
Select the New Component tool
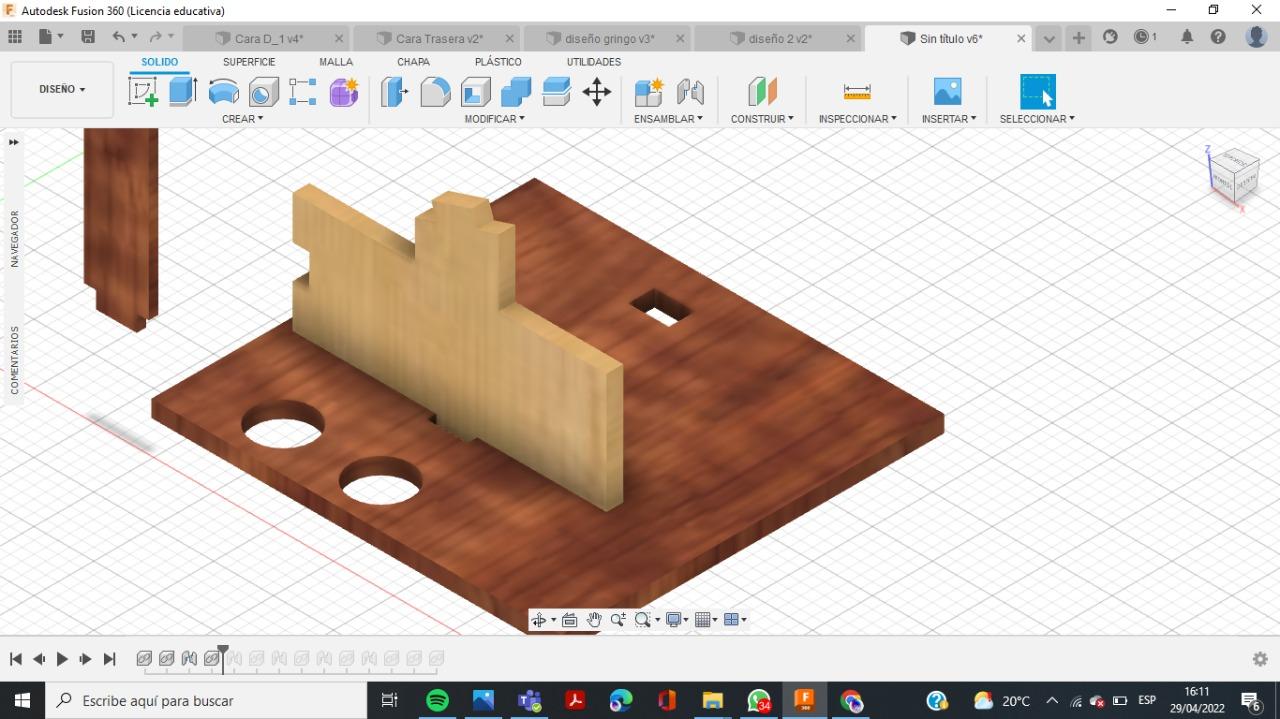click(x=649, y=92)
